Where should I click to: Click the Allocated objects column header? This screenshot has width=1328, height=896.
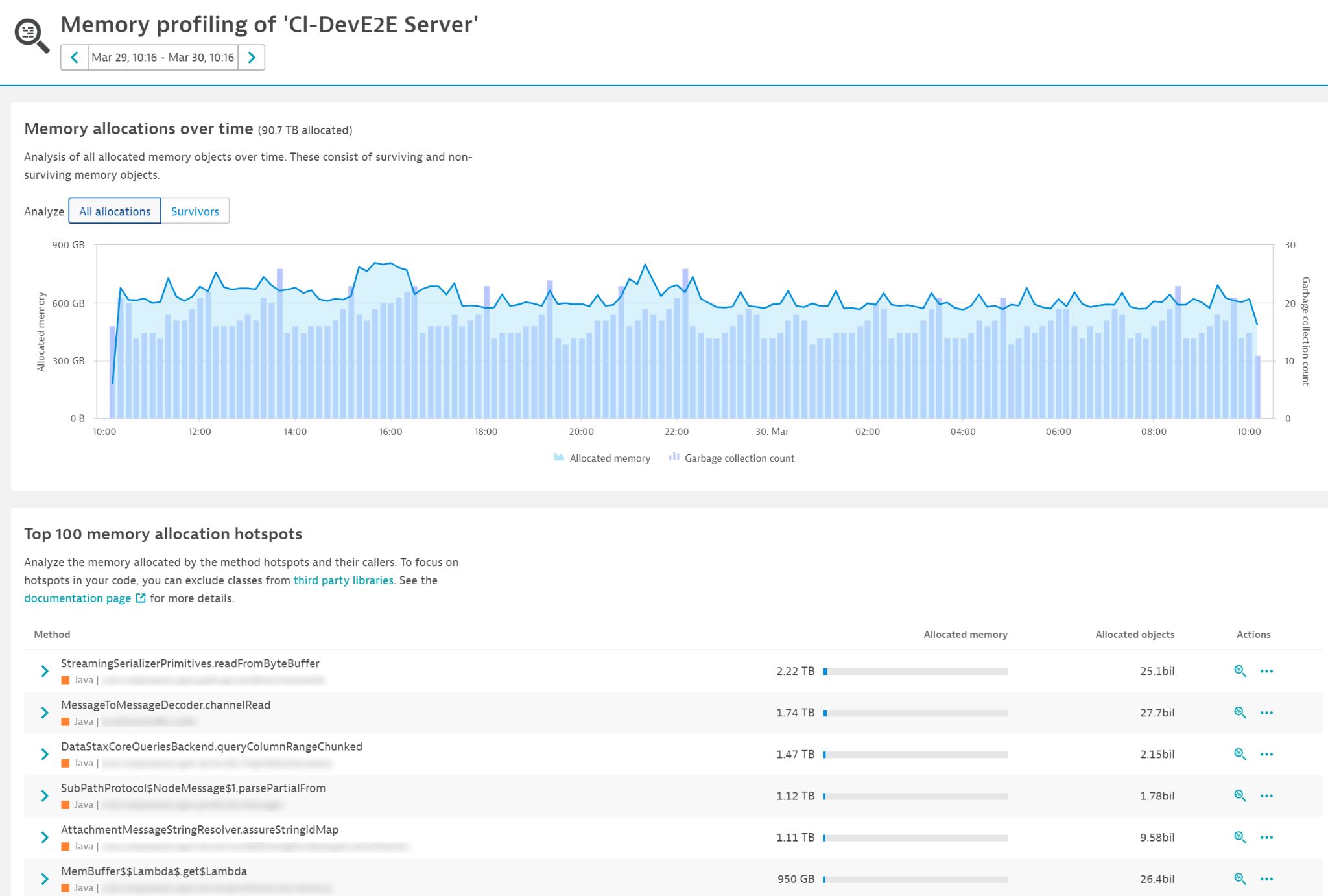coord(1135,635)
